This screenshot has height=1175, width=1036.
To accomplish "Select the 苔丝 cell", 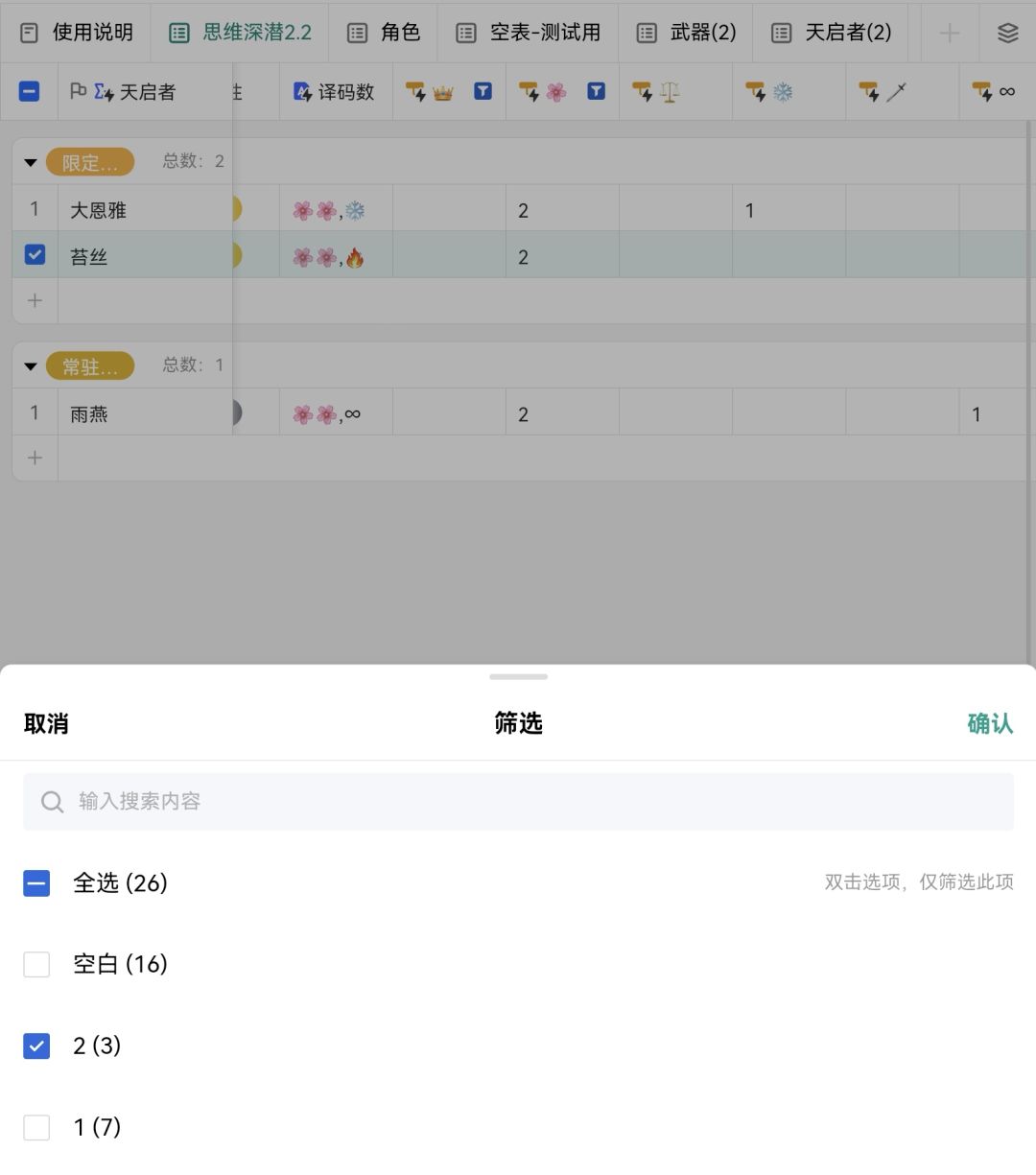I will 145,255.
